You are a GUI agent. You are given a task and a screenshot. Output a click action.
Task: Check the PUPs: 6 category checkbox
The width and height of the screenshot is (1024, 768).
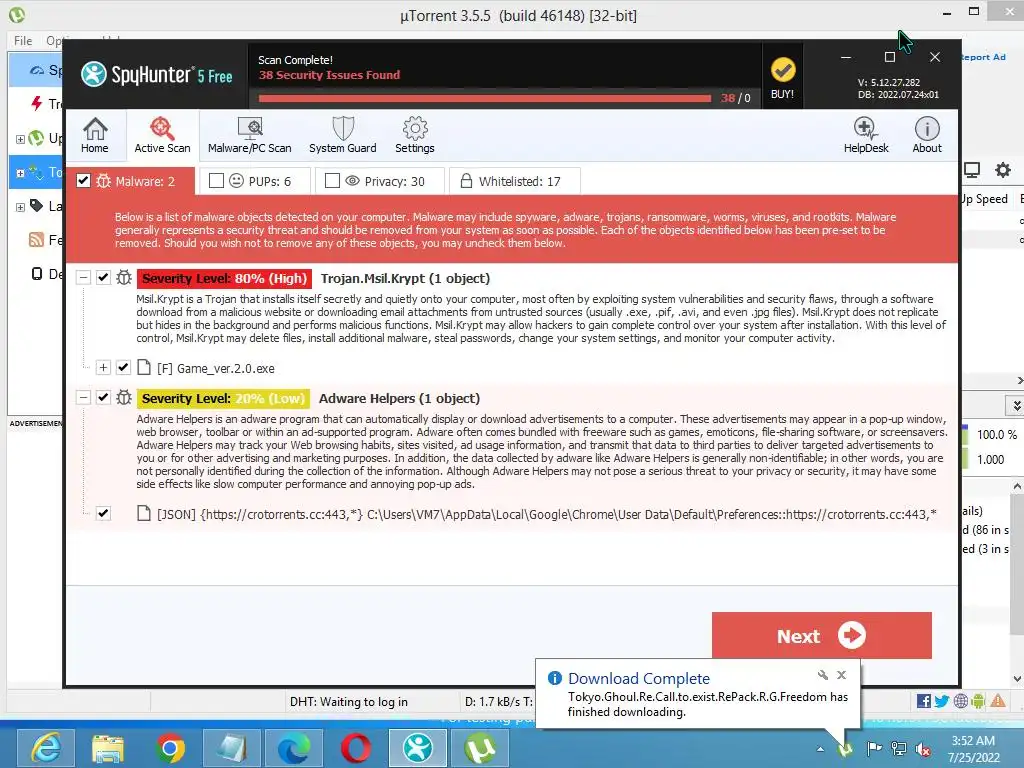216,180
